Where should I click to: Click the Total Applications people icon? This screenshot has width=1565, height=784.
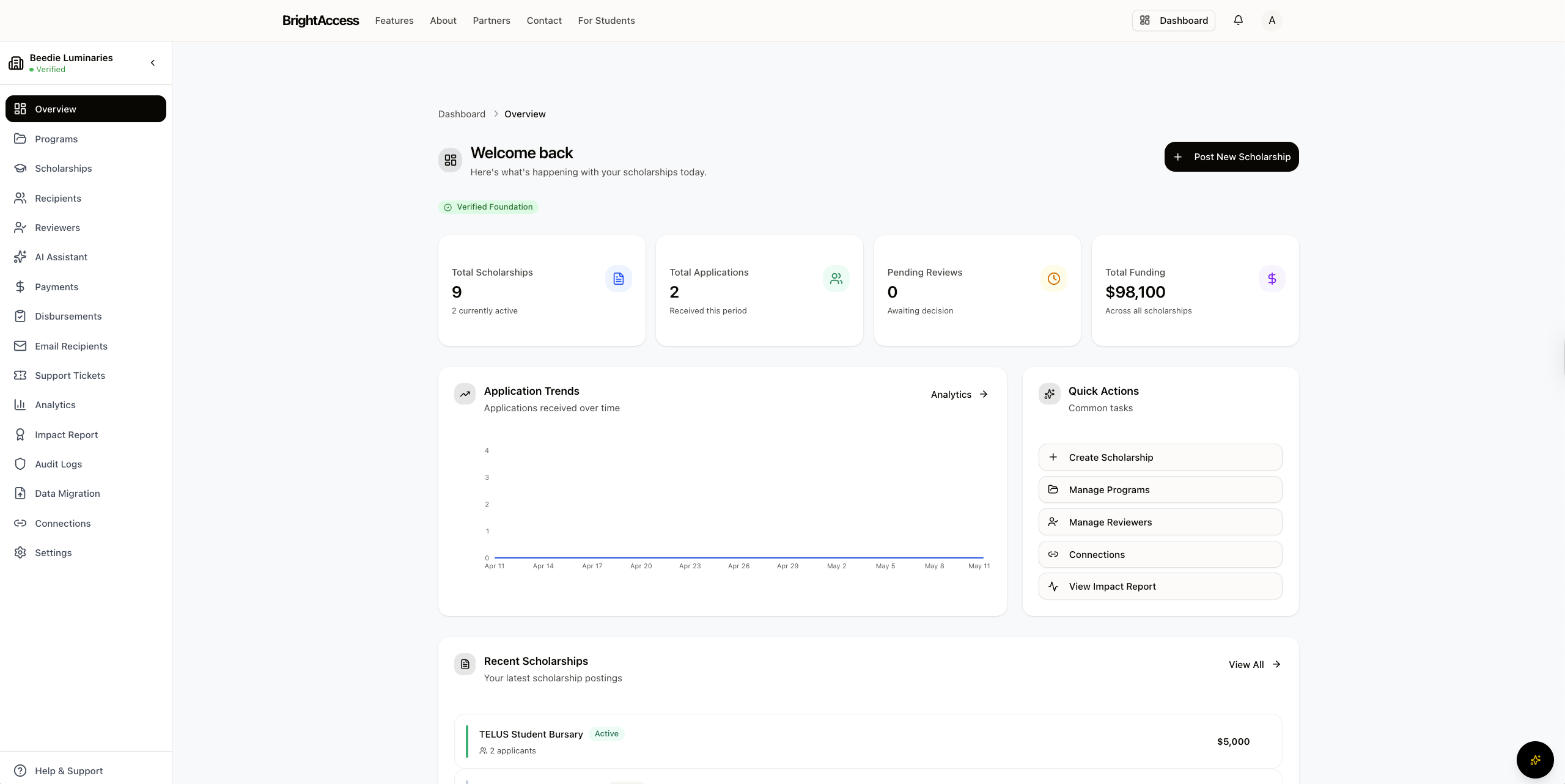click(836, 279)
